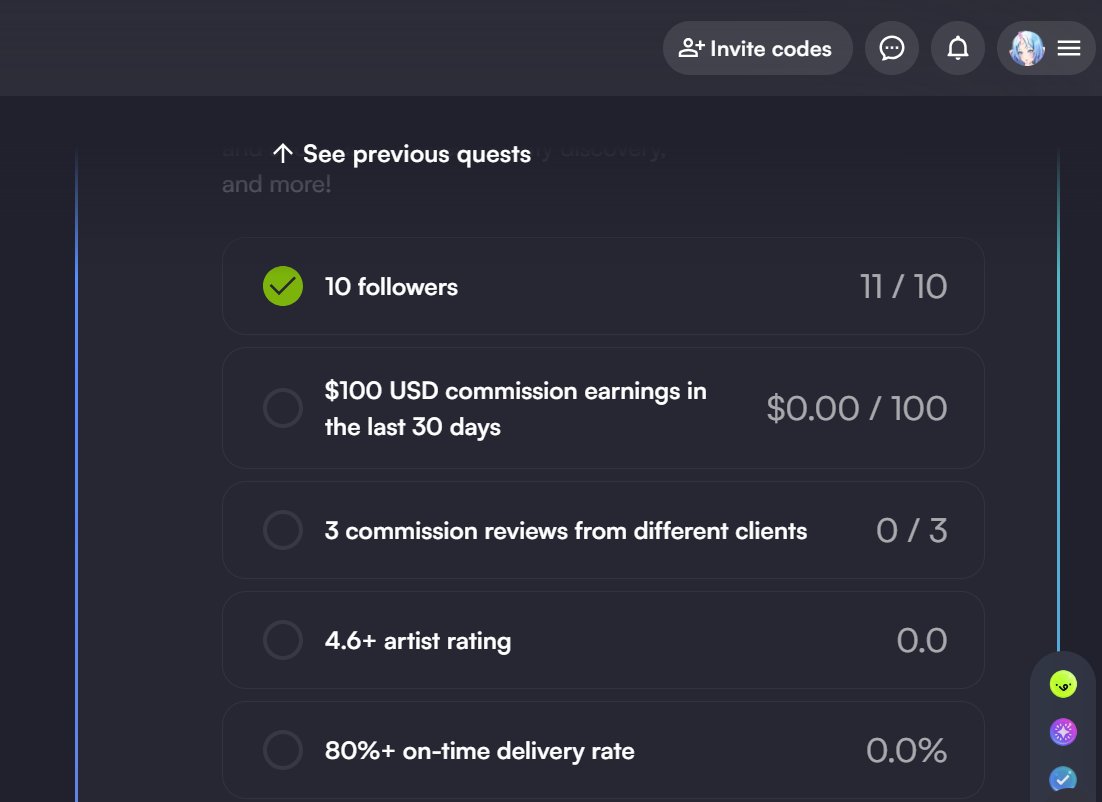This screenshot has height=802, width=1102.
Task: Click the blue checkmark floating icon
Action: (x=1063, y=779)
